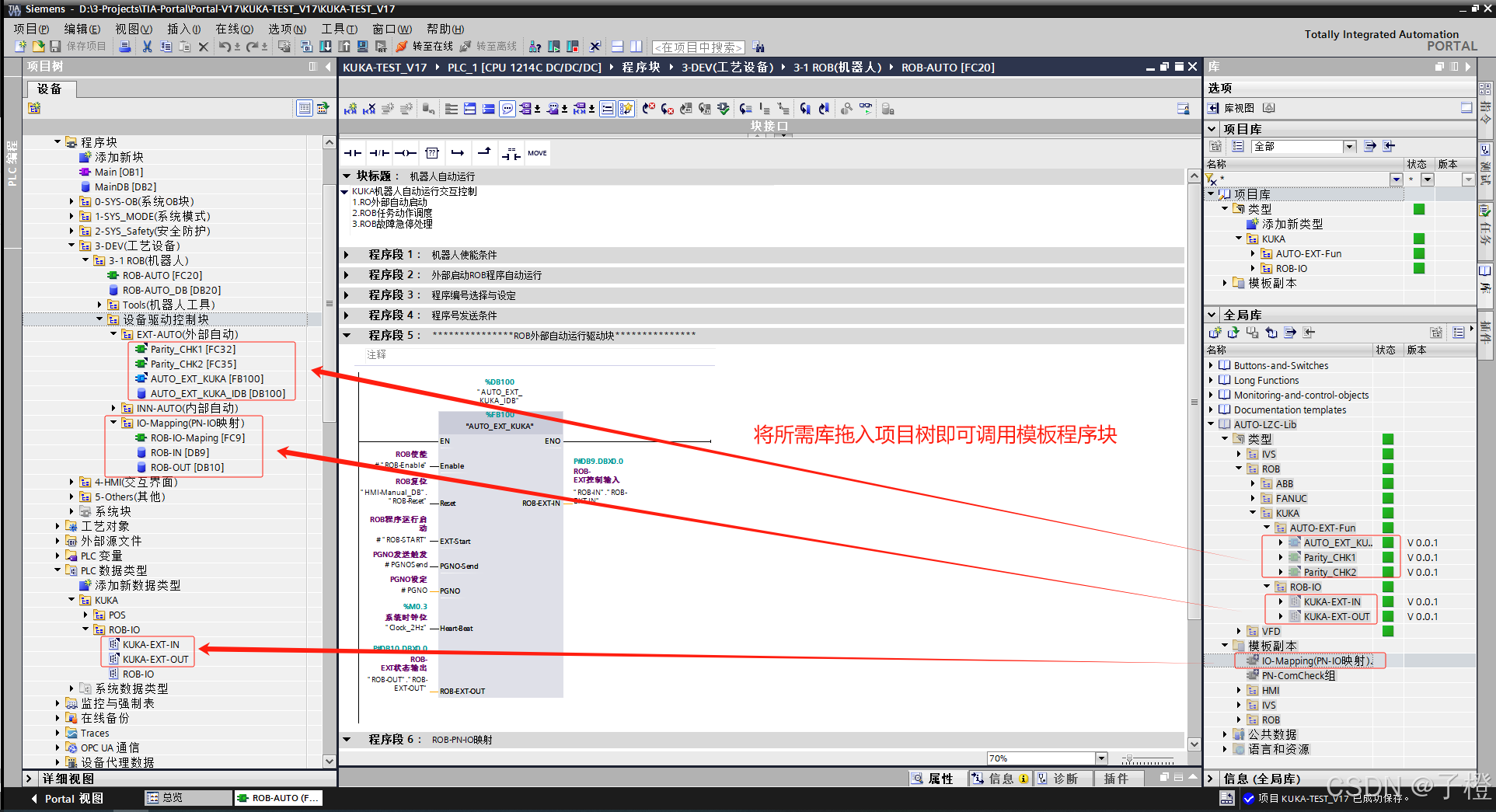Toggle vertical split editor space icon
Viewport: 1496px width, 812px height.
(x=636, y=47)
